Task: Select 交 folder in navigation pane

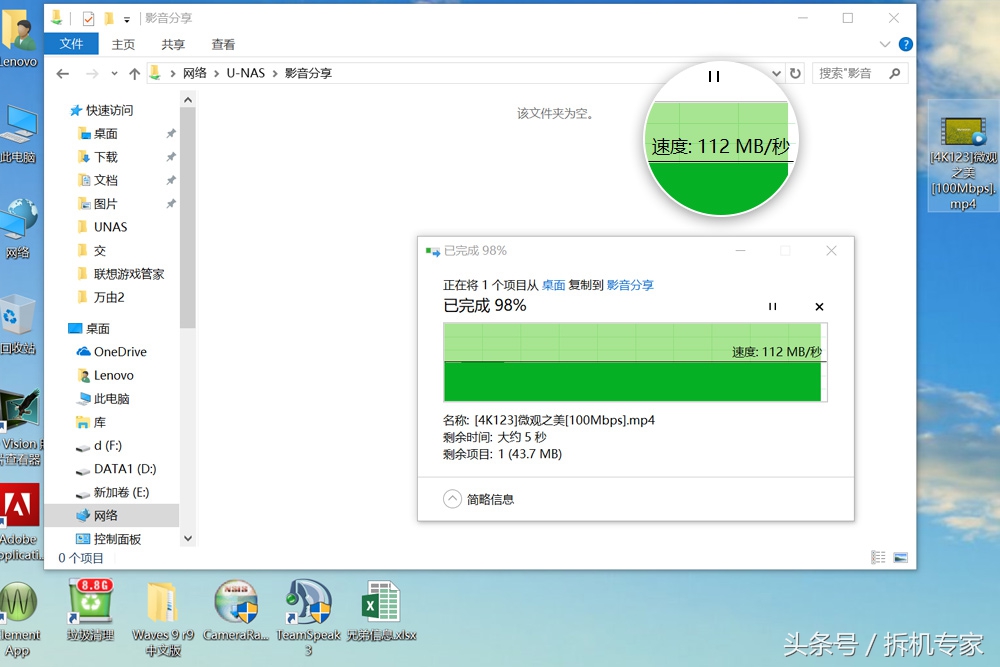Action: coord(92,251)
